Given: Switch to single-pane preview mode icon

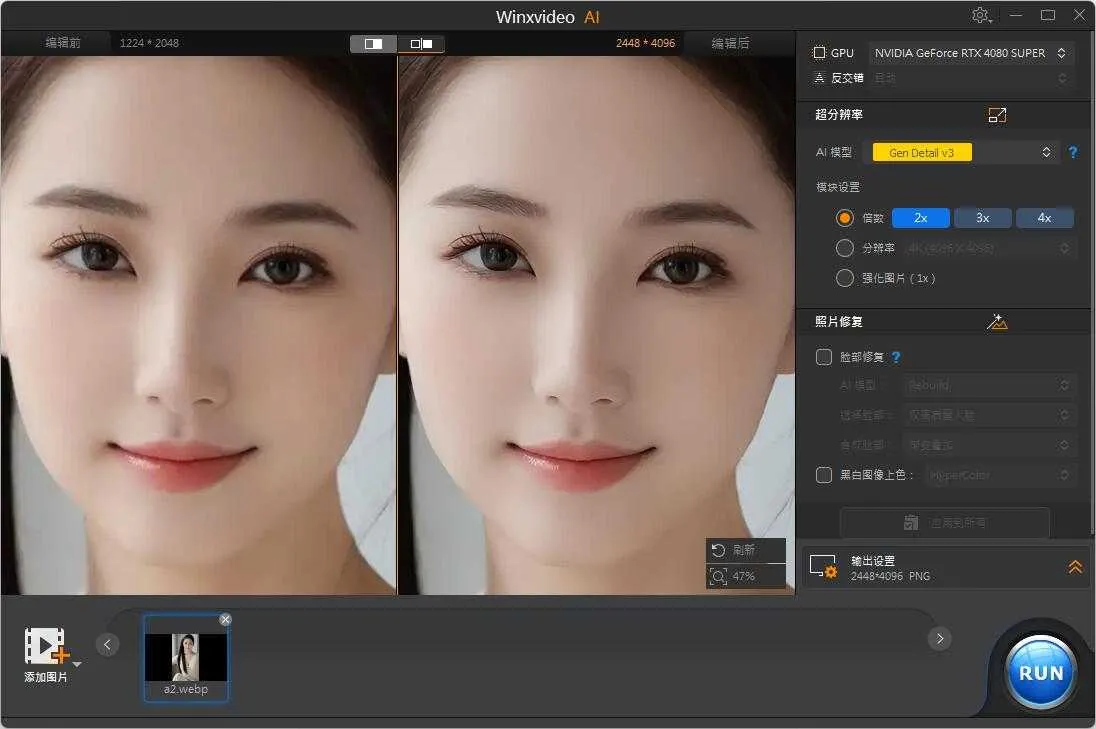Looking at the screenshot, I should (373, 44).
